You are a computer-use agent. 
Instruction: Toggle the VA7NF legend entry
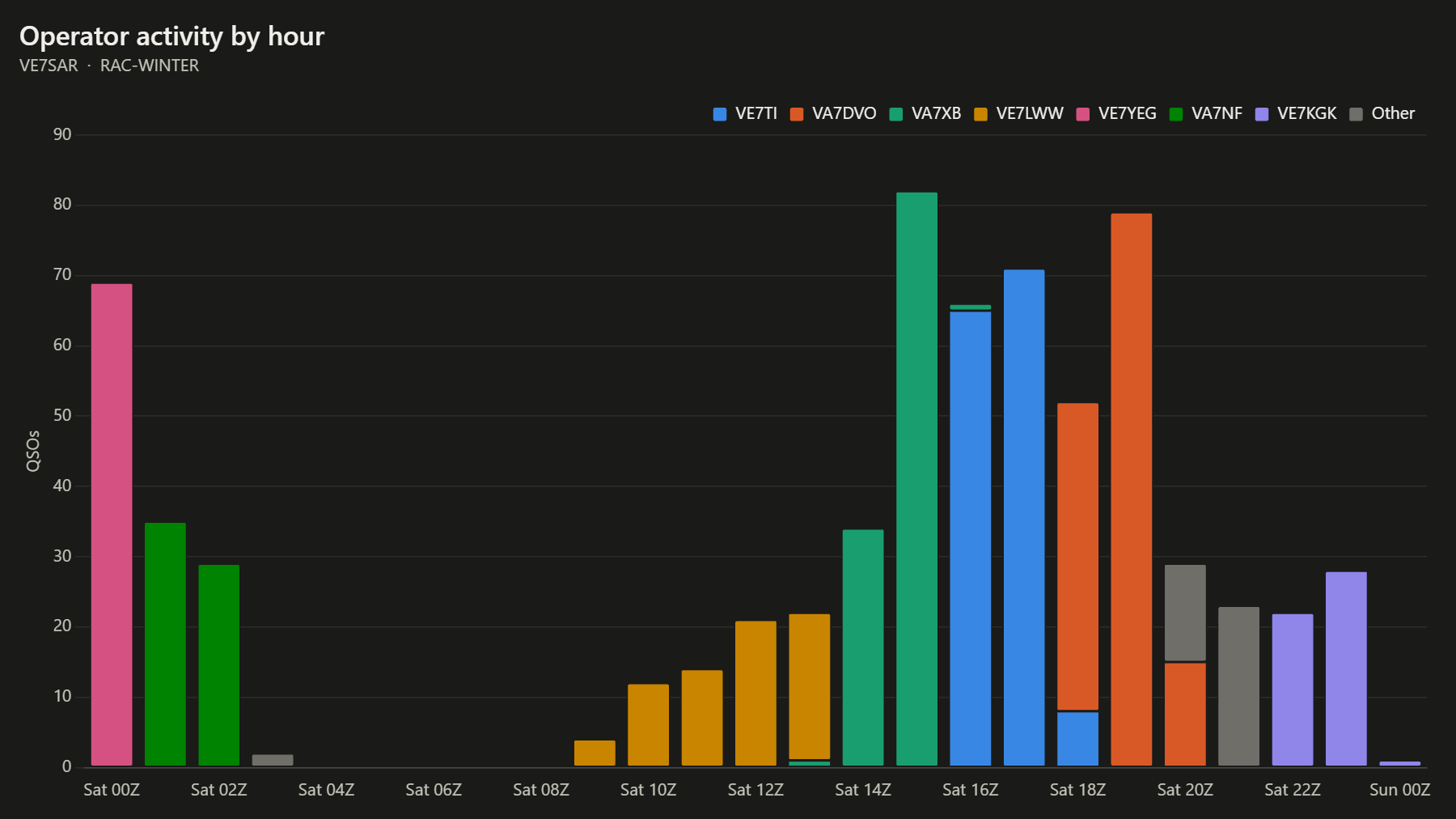click(x=1206, y=114)
